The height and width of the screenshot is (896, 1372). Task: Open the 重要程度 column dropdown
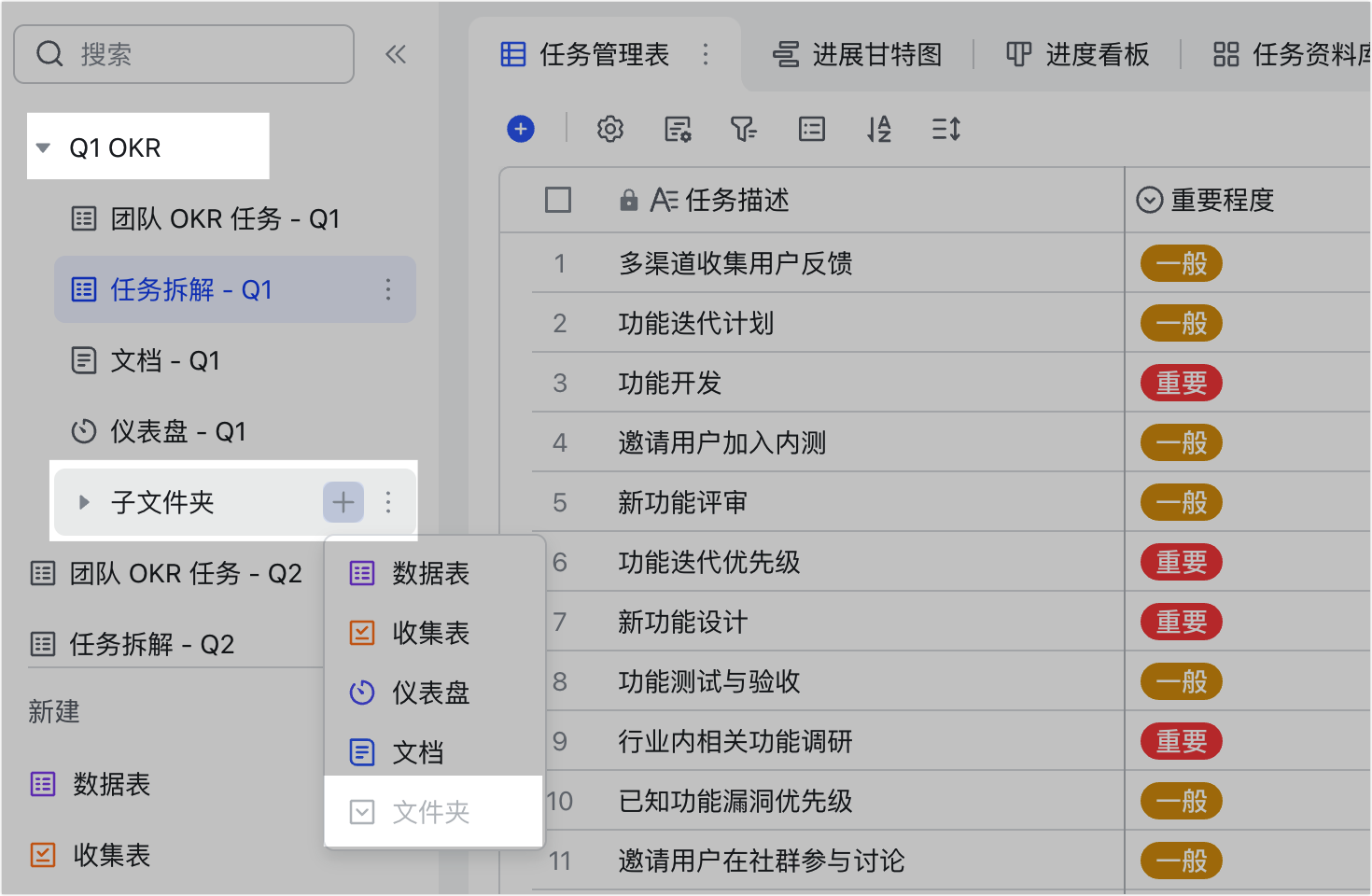[1149, 200]
